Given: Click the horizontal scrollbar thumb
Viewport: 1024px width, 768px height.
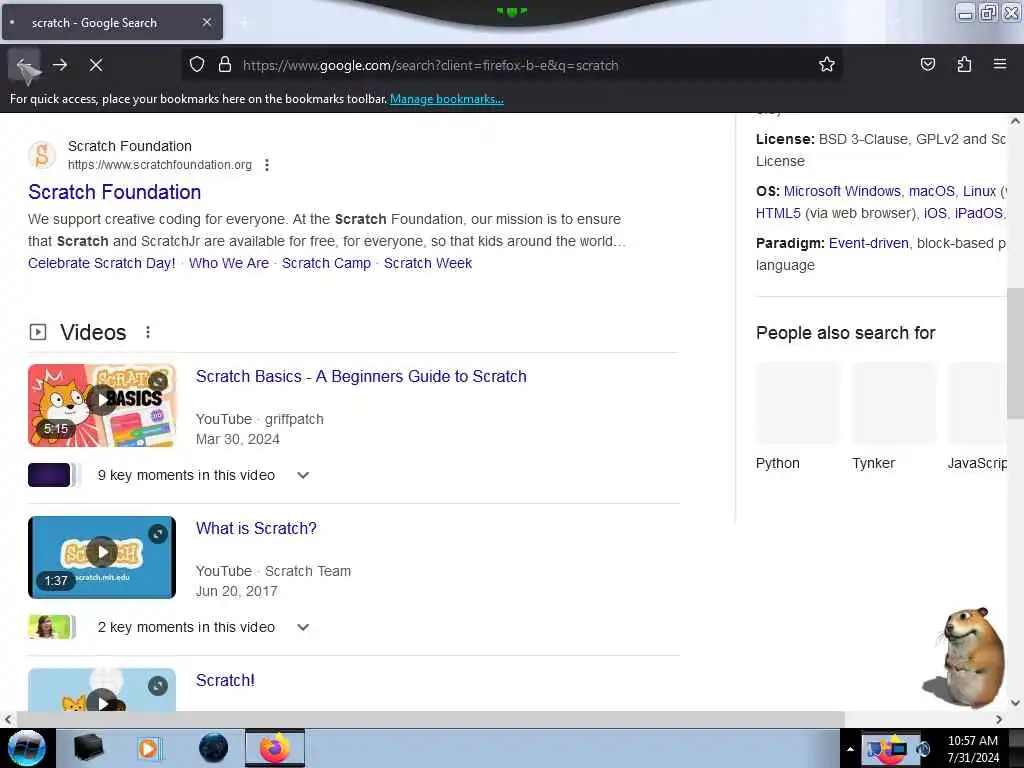Looking at the screenshot, I should point(430,719).
